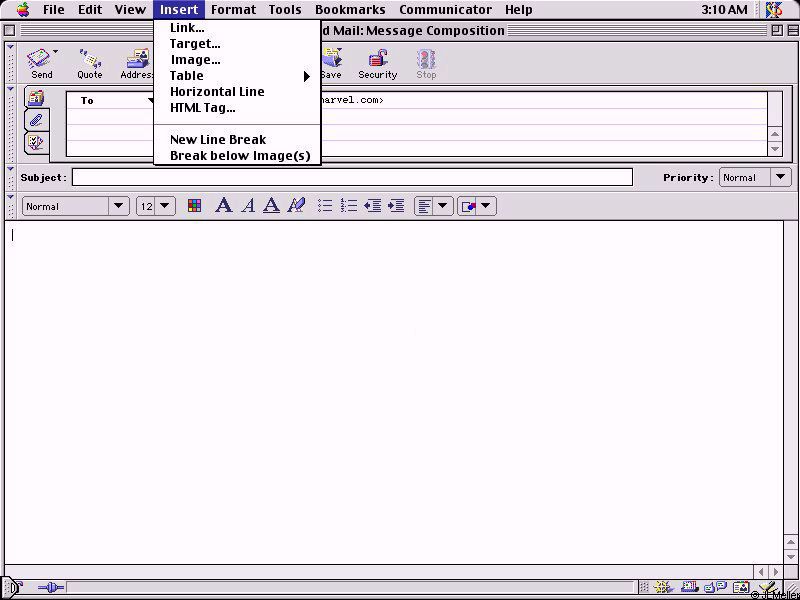Open the Apple menu
The width and height of the screenshot is (800, 600).
click(22, 9)
